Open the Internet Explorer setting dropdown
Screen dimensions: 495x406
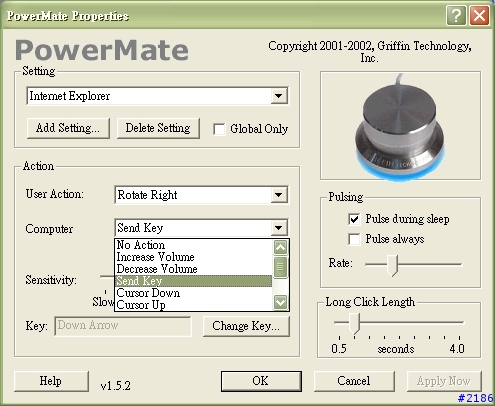click(x=278, y=96)
